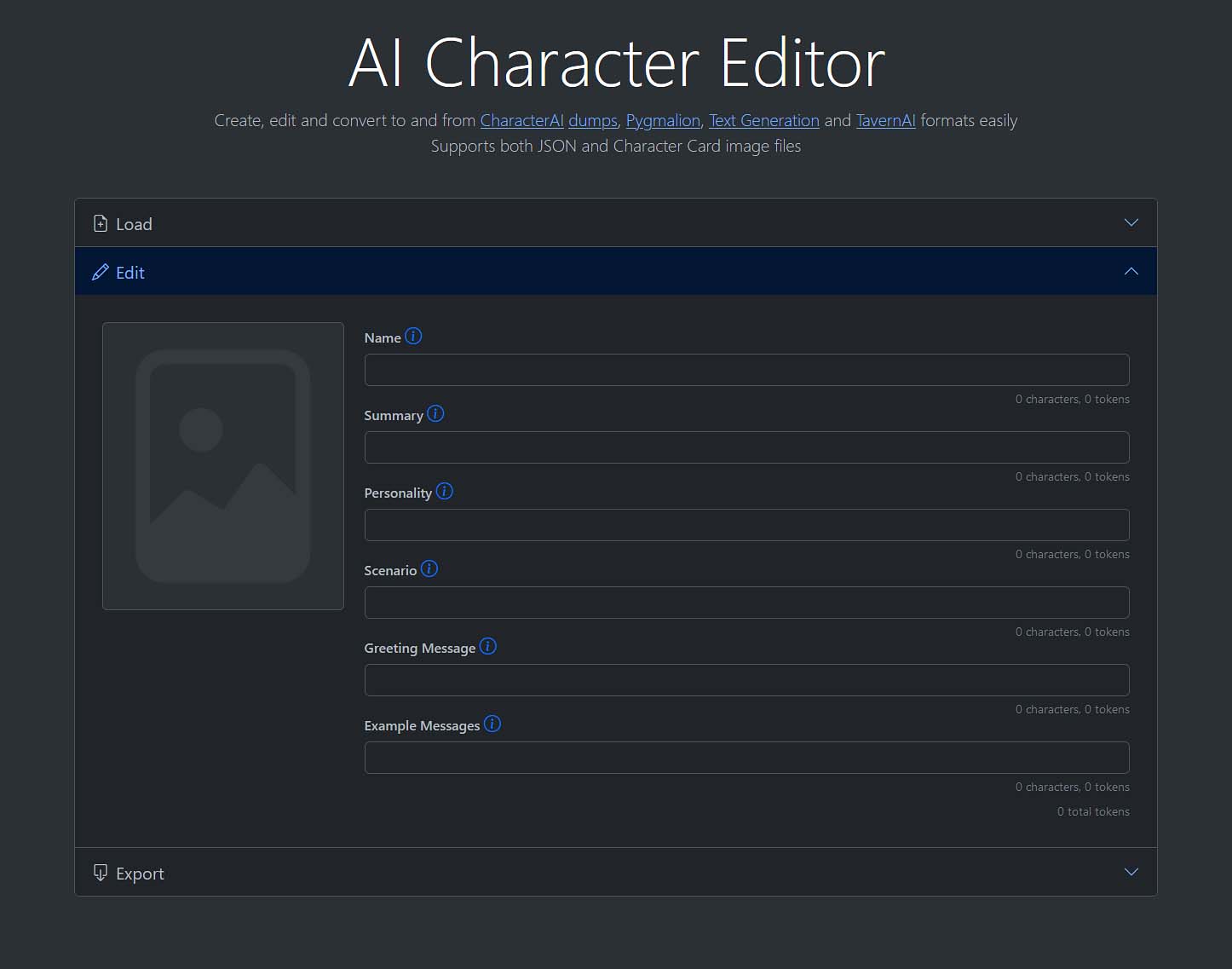The image size is (1232, 969).
Task: Click inside the Name input field
Action: [746, 369]
